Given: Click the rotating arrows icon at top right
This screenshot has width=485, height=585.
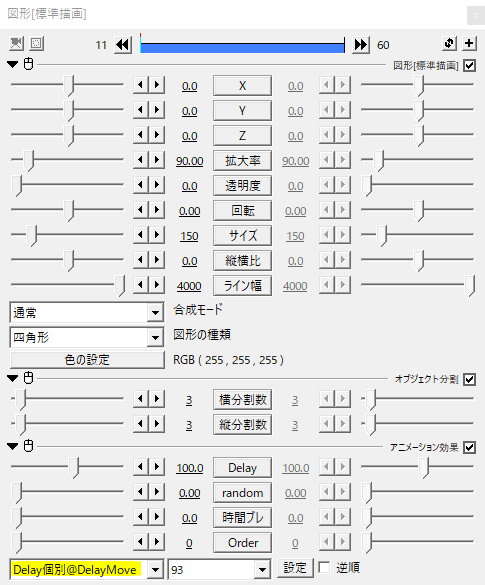Looking at the screenshot, I should (449, 44).
